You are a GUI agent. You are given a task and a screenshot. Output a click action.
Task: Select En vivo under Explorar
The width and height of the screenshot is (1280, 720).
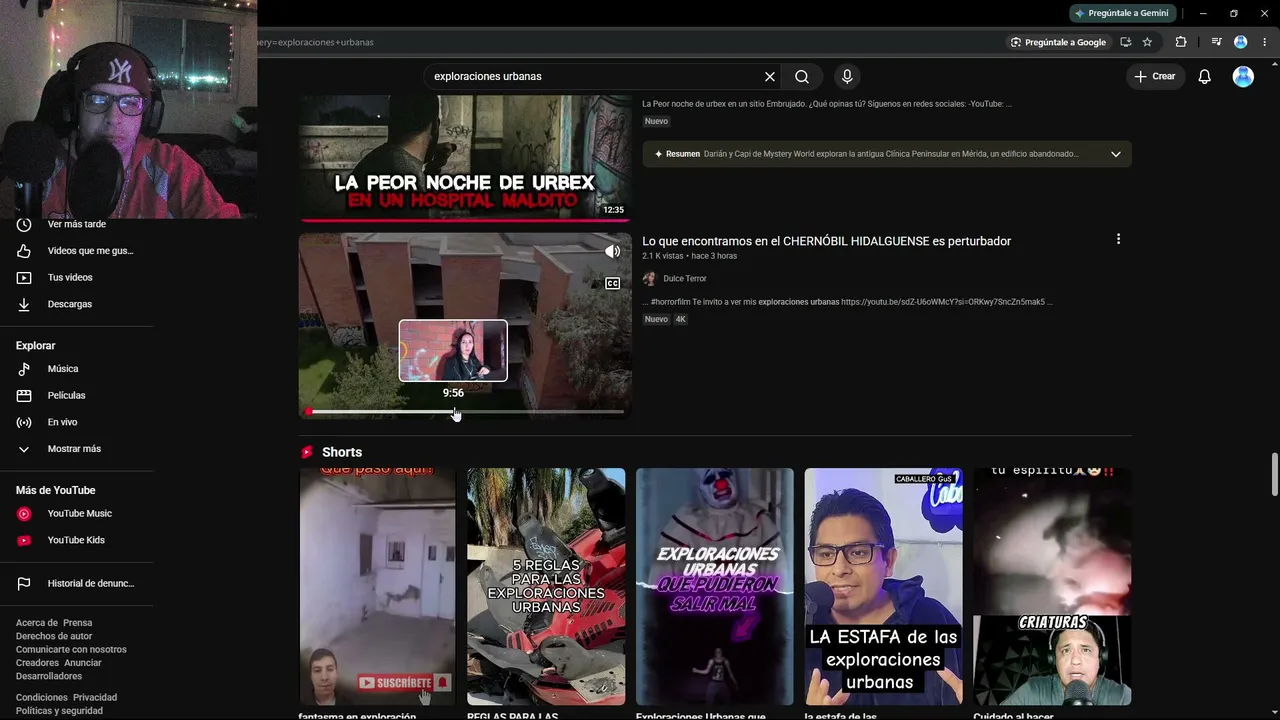62,422
